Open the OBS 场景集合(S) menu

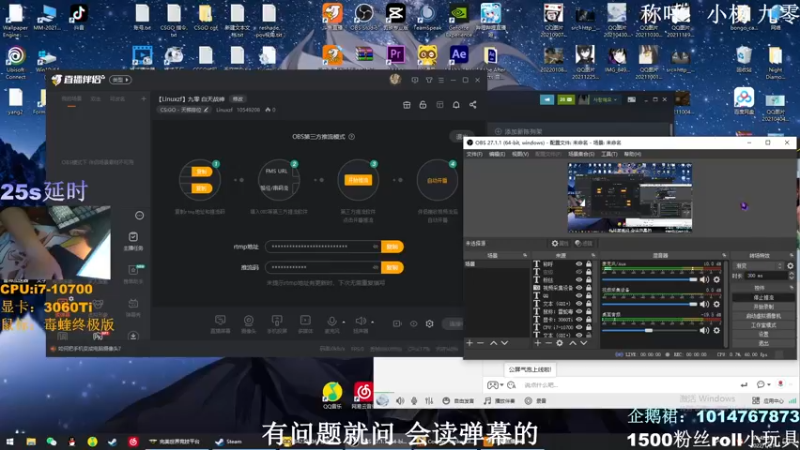(x=581, y=154)
